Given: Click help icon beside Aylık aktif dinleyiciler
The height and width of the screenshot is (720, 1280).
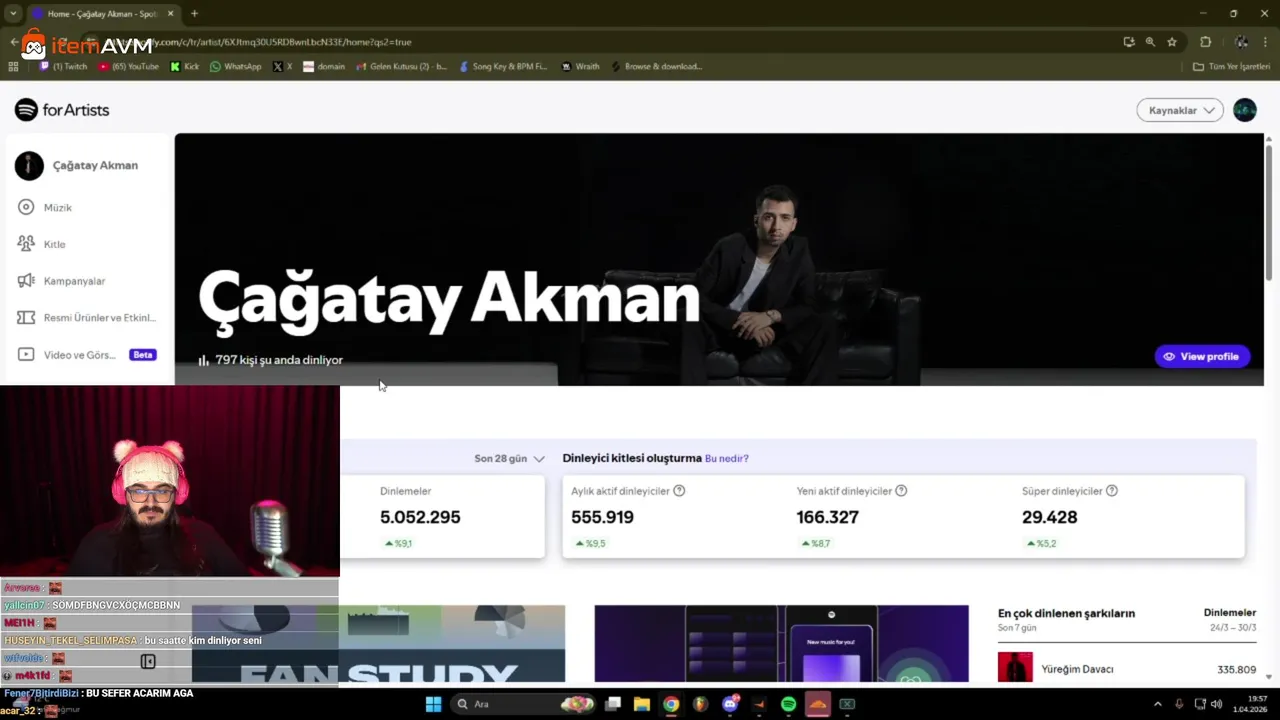Looking at the screenshot, I should tap(679, 491).
